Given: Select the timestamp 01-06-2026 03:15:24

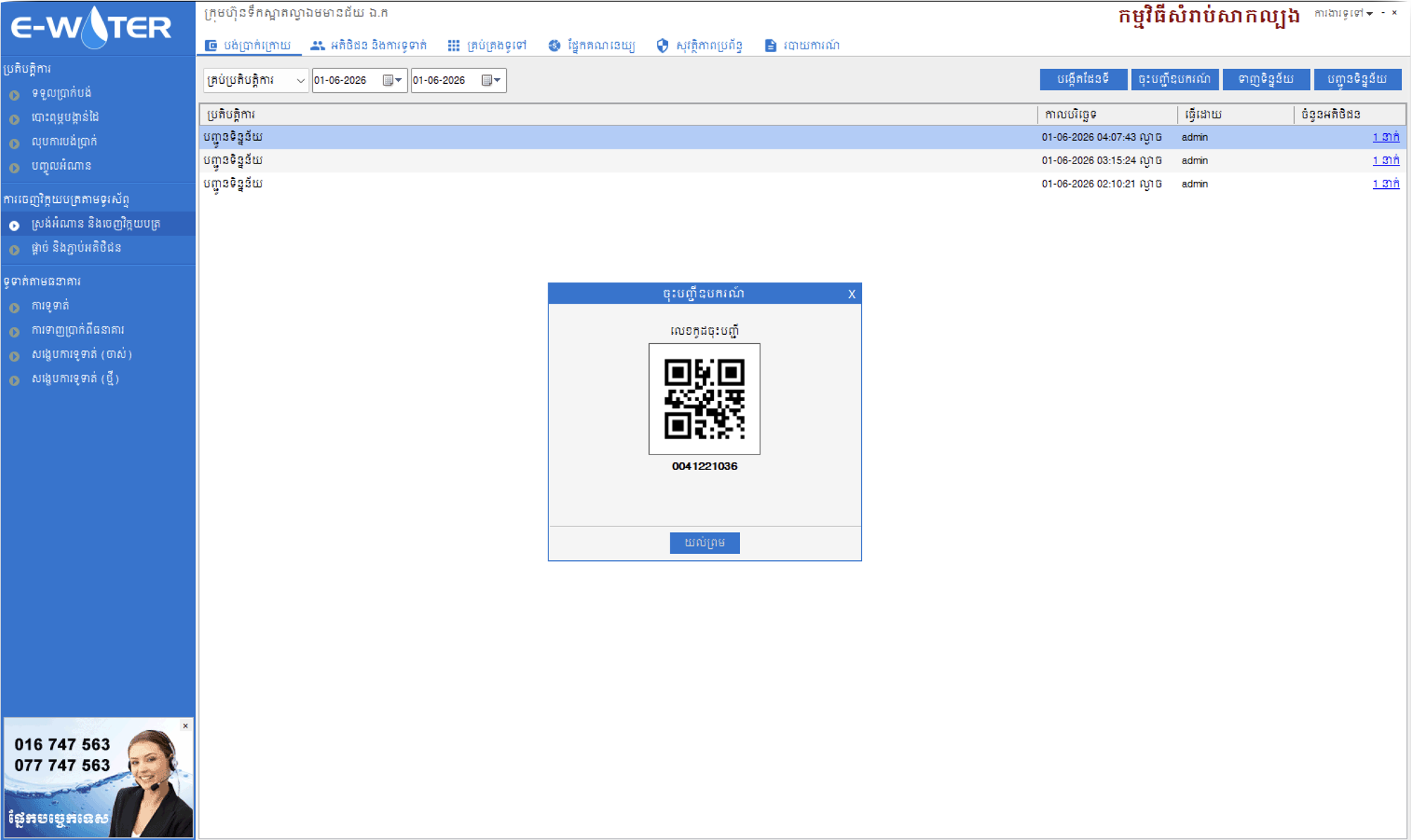Looking at the screenshot, I should (1102, 161).
